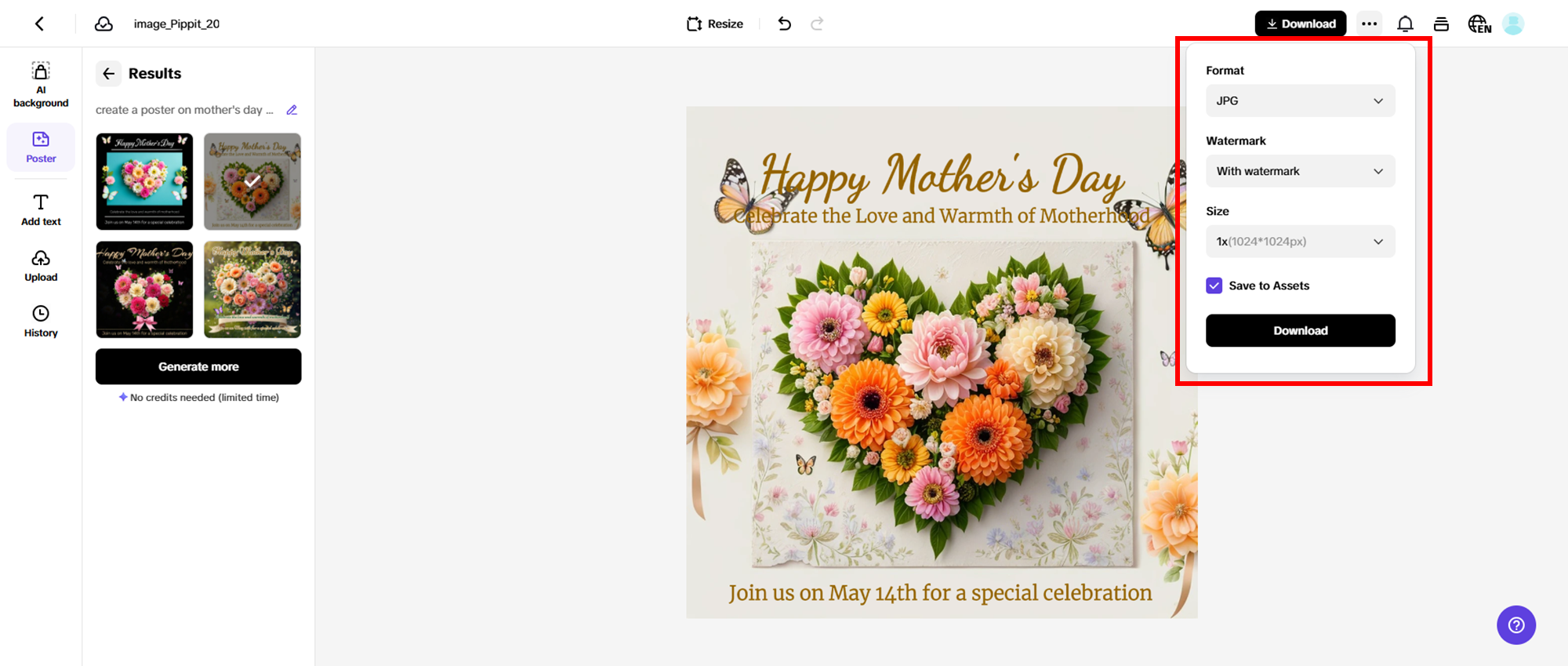Uncheck the Save to Assets checkbox
This screenshot has height=666, width=1568.
(x=1214, y=286)
